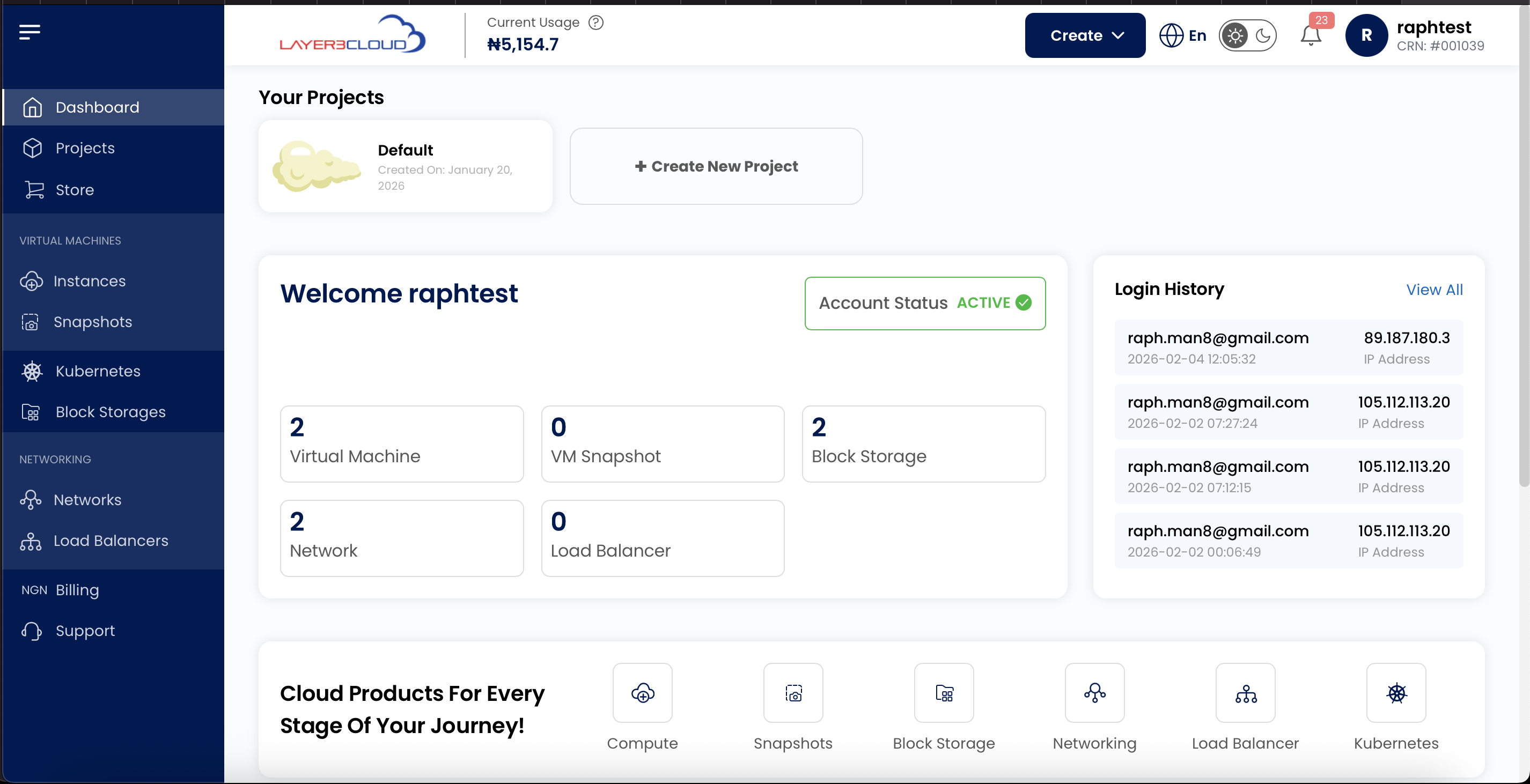Open Block Storages sidebar label
Screen dimensions: 1530x784
click(111, 412)
